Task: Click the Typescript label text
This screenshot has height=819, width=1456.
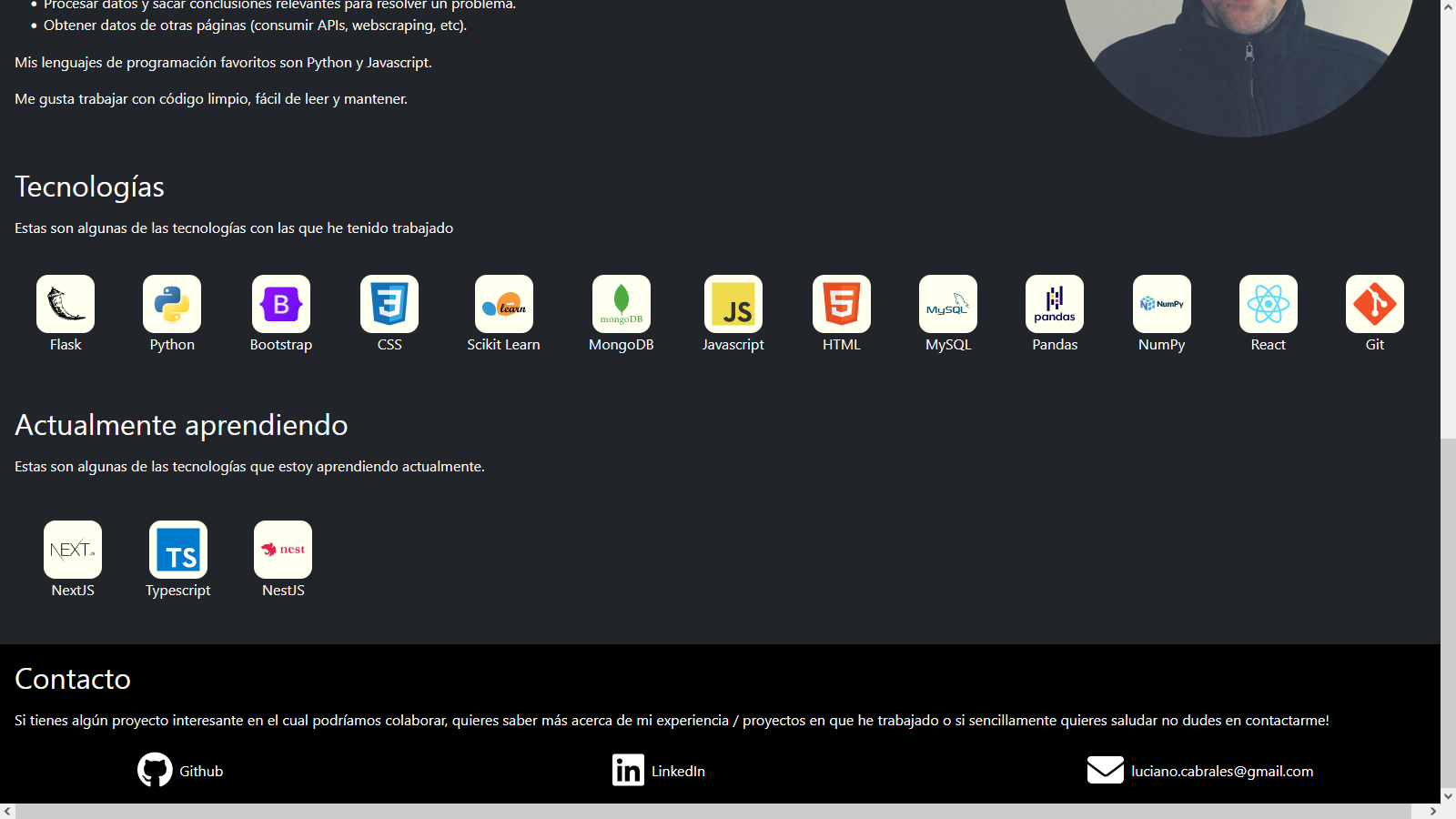Action: [x=178, y=591]
